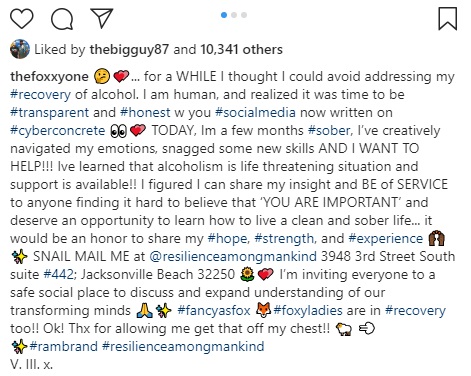Image resolution: width=471 pixels, height=376 pixels.
Task: Open thebigguy87 profile link
Action: (129, 50)
